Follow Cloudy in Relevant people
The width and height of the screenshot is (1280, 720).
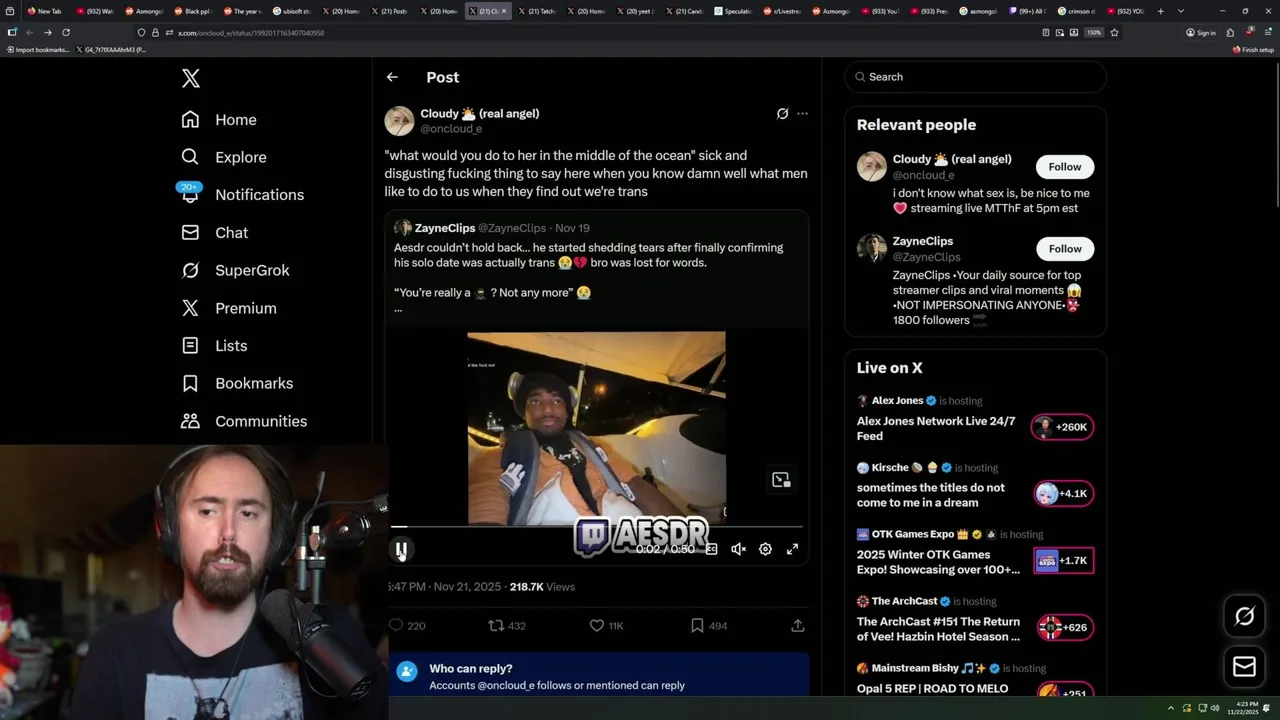coord(1064,167)
